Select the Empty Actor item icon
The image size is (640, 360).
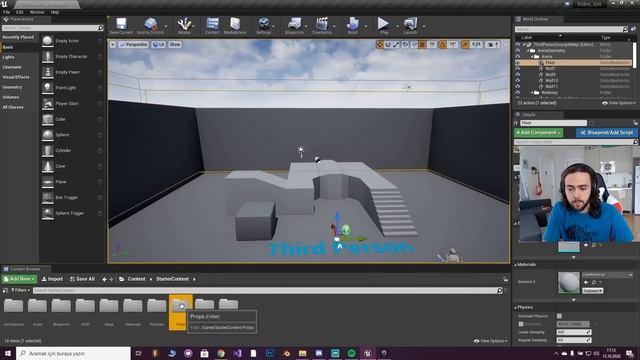coord(48,41)
